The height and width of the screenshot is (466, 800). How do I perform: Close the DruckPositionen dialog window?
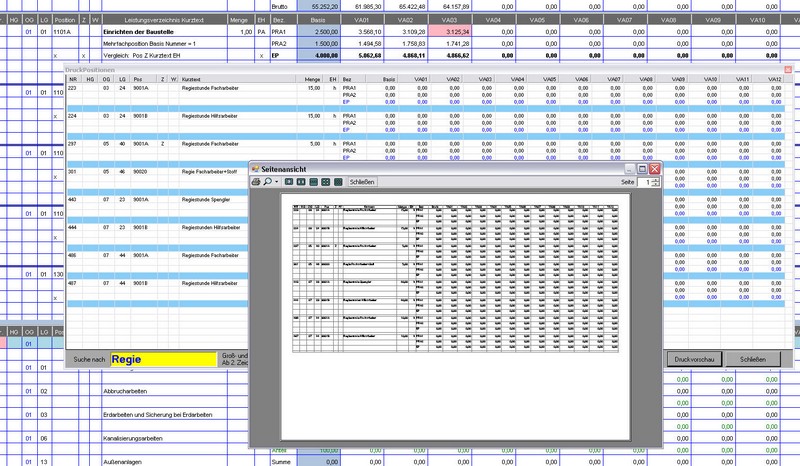point(787,69)
